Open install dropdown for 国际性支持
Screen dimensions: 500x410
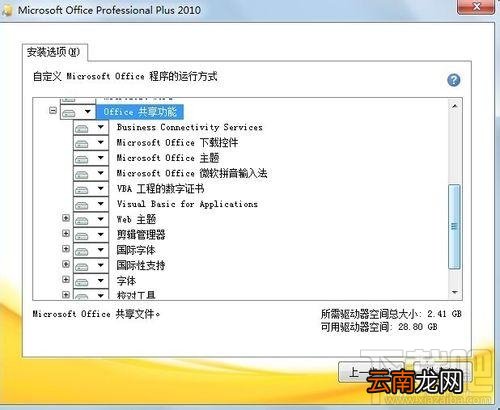91,265
